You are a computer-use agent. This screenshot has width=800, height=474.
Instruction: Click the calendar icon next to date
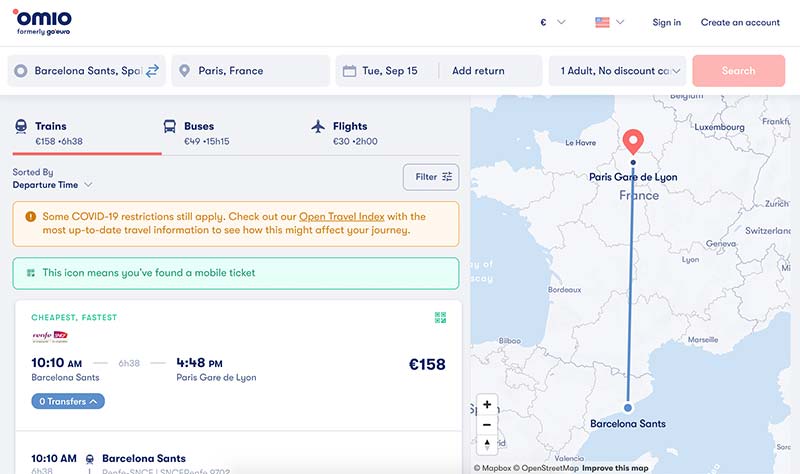click(x=349, y=71)
